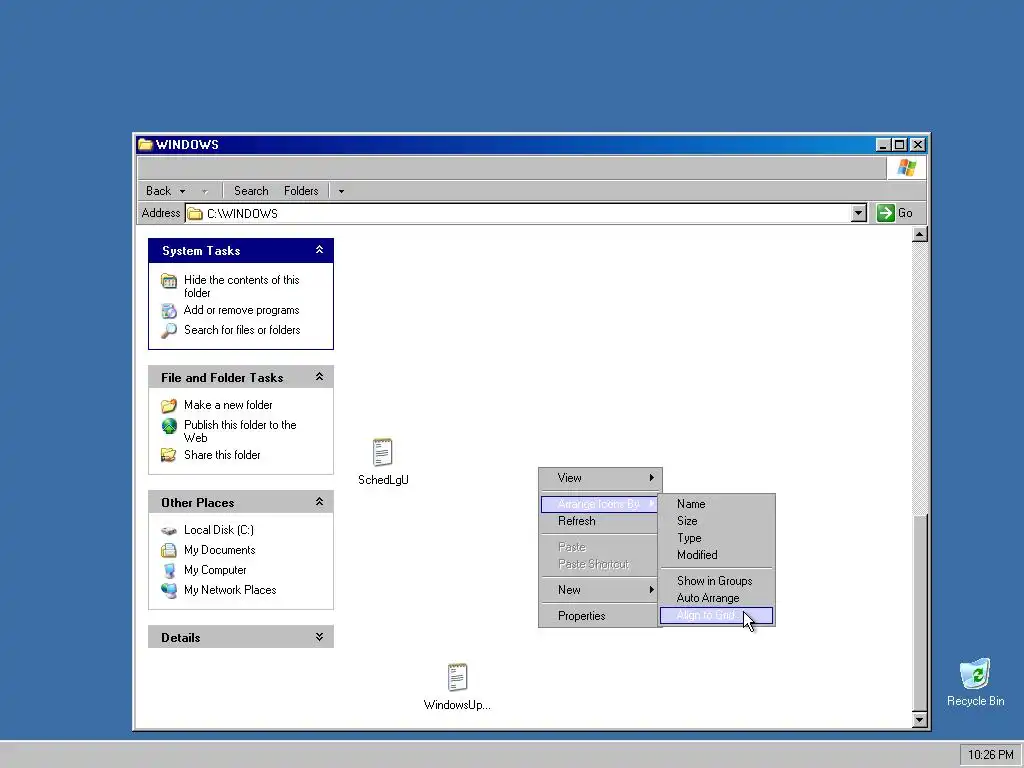The height and width of the screenshot is (768, 1024).
Task: Open the Back history dropdown arrow
Action: coord(182,191)
